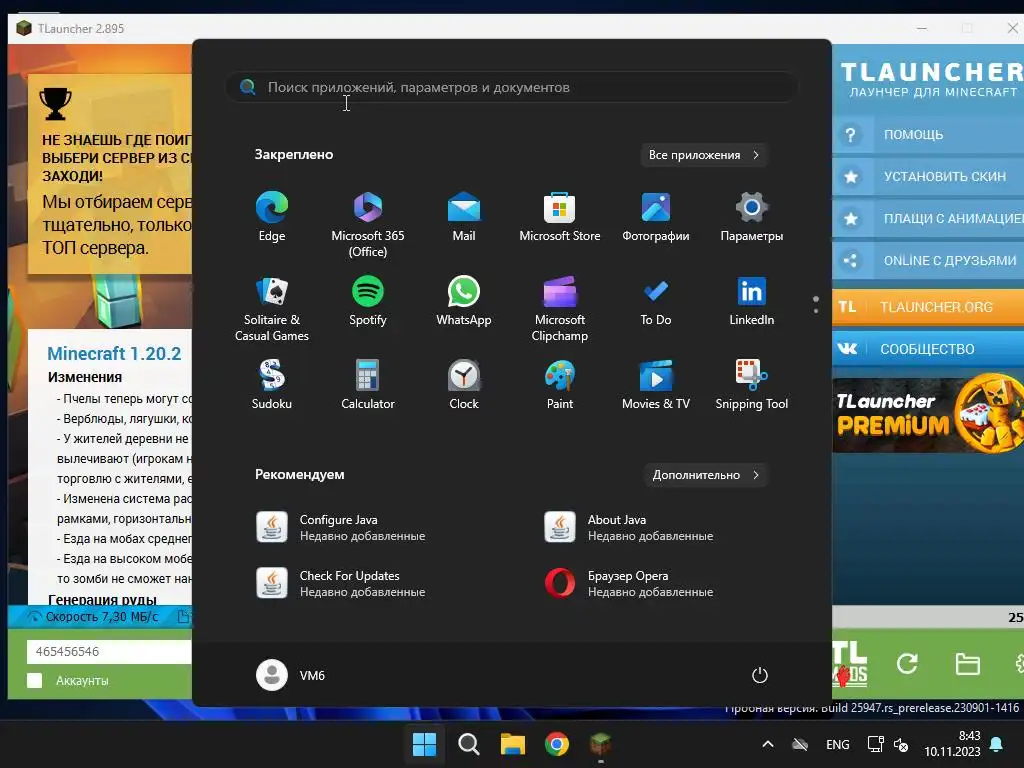Open the taskbar clock and date
This screenshot has height=768, width=1024.
pos(952,744)
